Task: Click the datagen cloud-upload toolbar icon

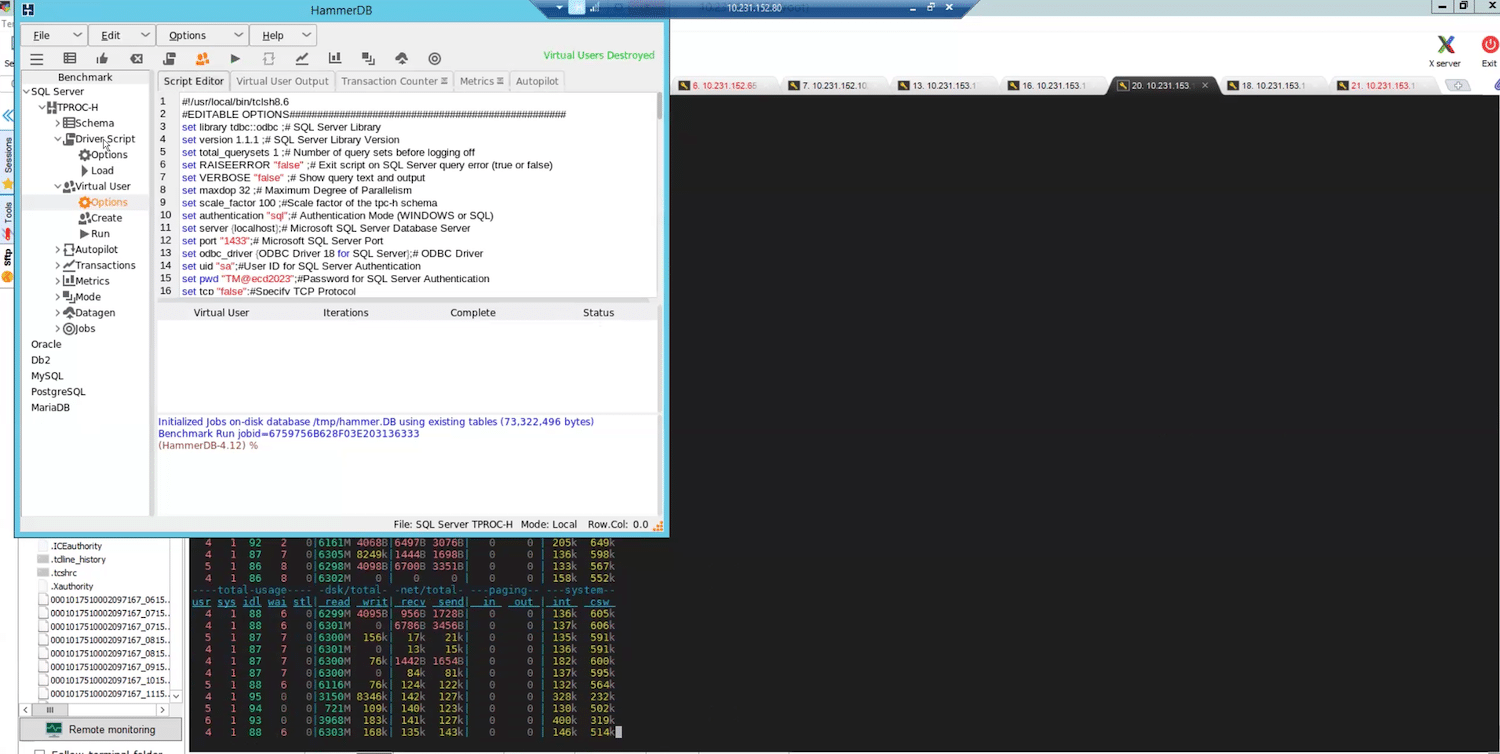Action: pos(401,59)
